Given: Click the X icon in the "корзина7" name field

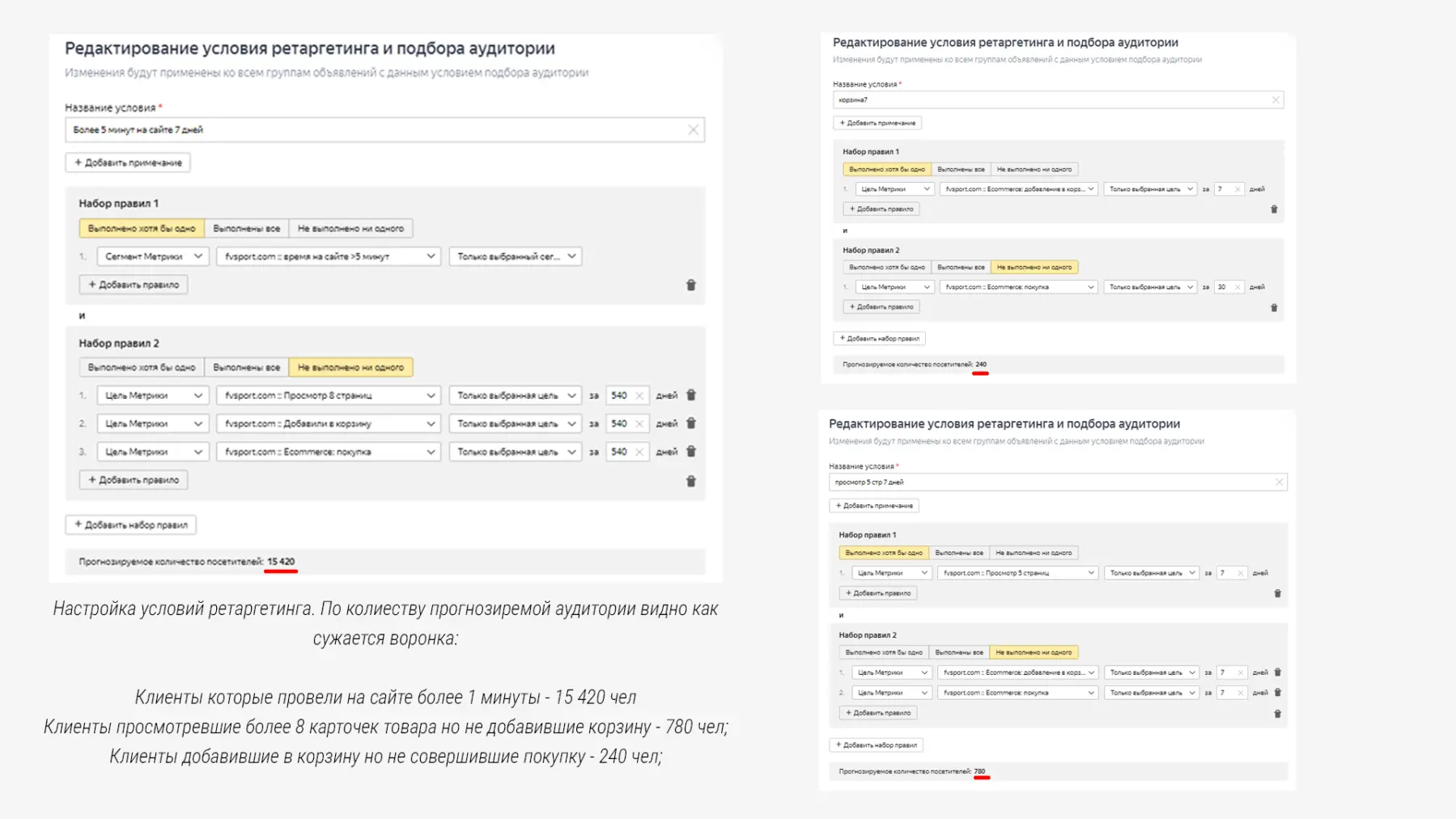Looking at the screenshot, I should coord(1276,100).
